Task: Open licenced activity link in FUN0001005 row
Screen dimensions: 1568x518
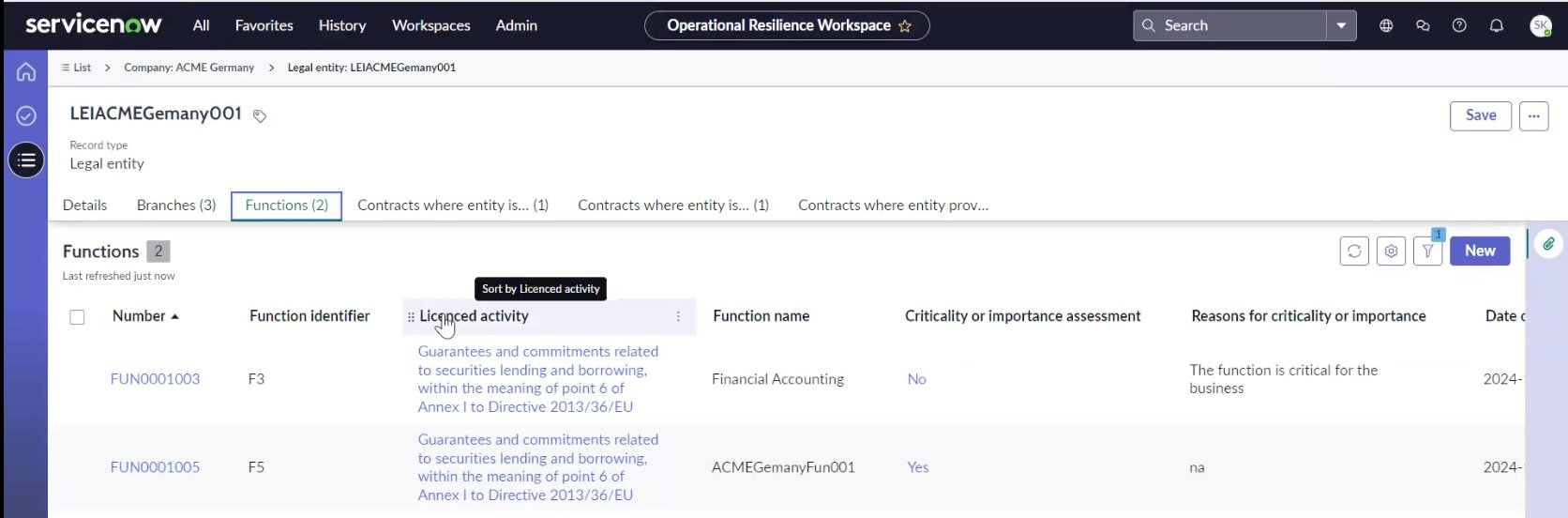Action: pos(538,467)
